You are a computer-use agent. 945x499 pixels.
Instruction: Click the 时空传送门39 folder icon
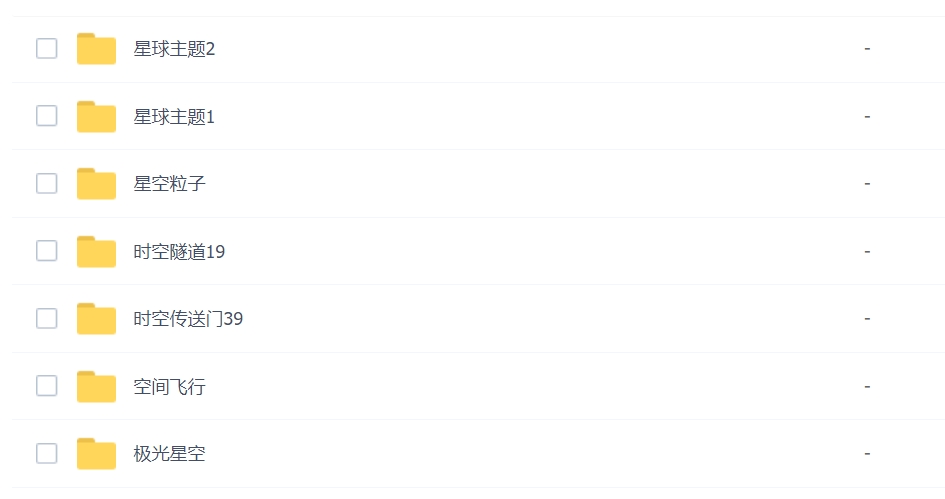pos(96,319)
